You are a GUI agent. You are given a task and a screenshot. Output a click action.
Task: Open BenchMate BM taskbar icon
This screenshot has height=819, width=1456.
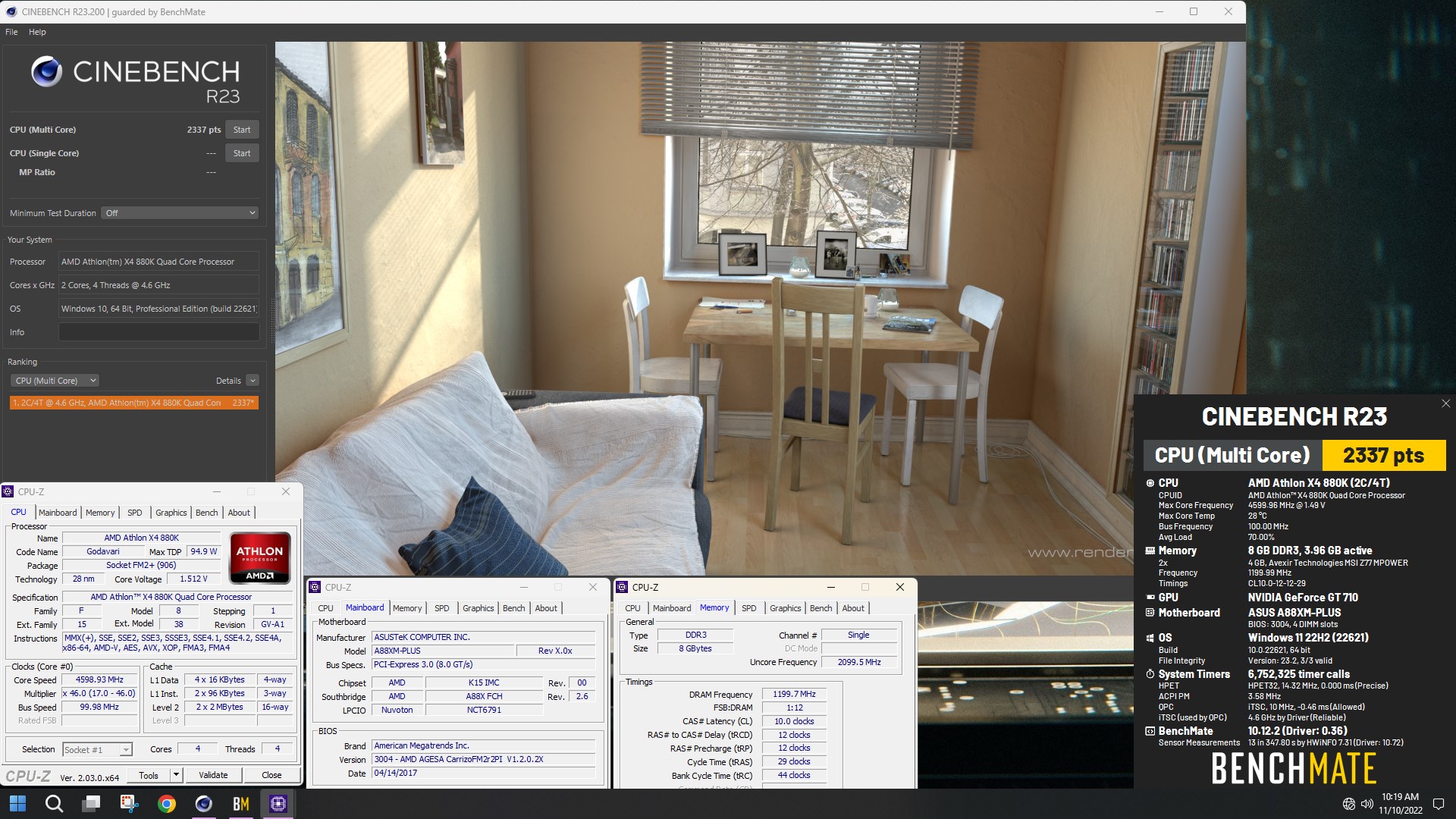tap(240, 804)
